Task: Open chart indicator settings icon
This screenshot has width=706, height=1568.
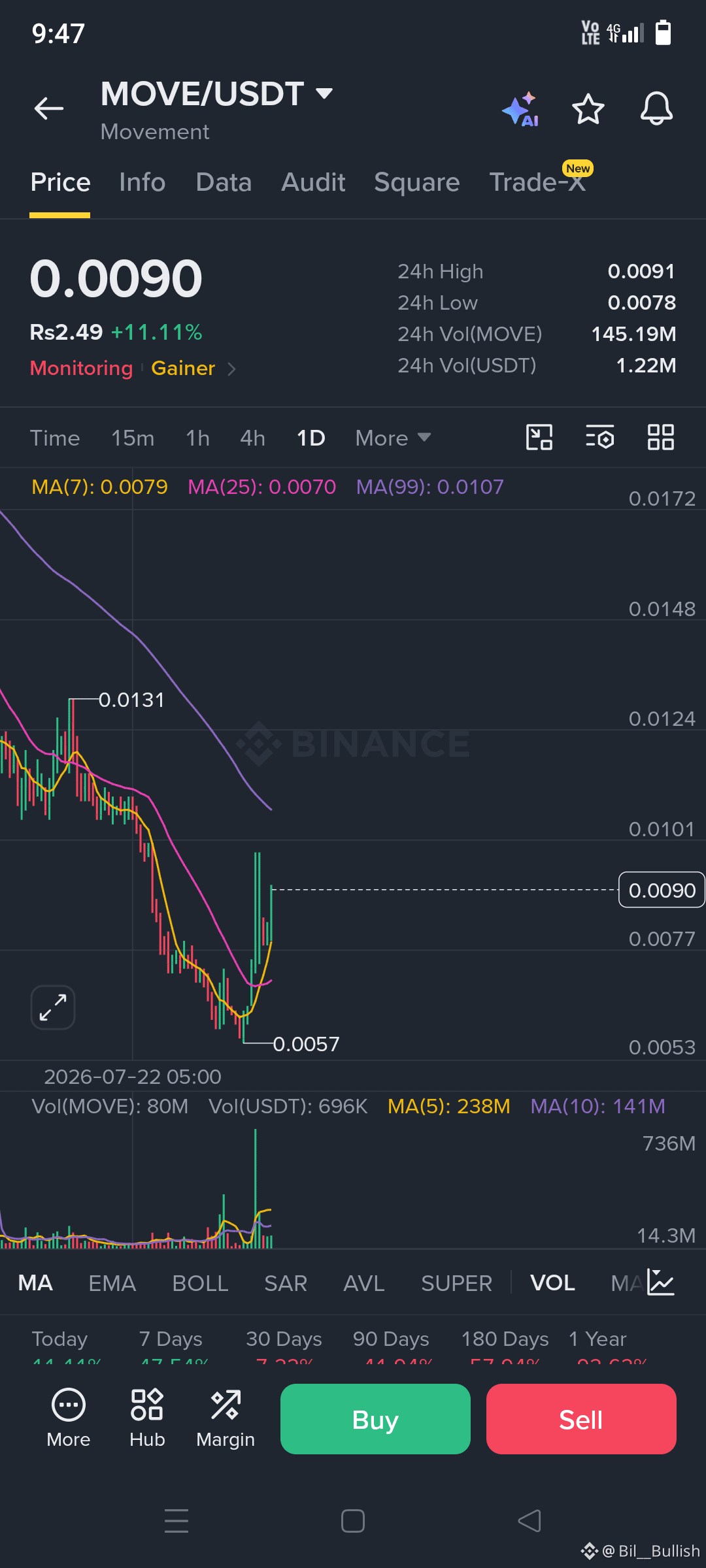Action: 599,437
